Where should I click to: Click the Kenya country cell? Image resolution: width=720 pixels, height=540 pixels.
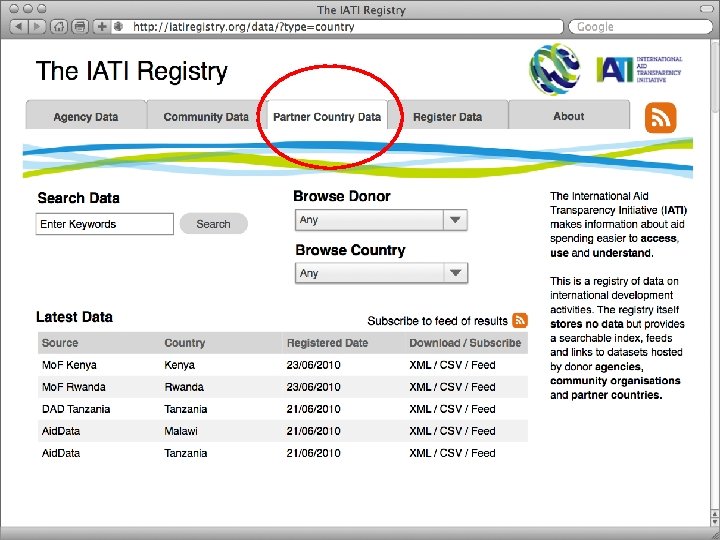point(180,365)
